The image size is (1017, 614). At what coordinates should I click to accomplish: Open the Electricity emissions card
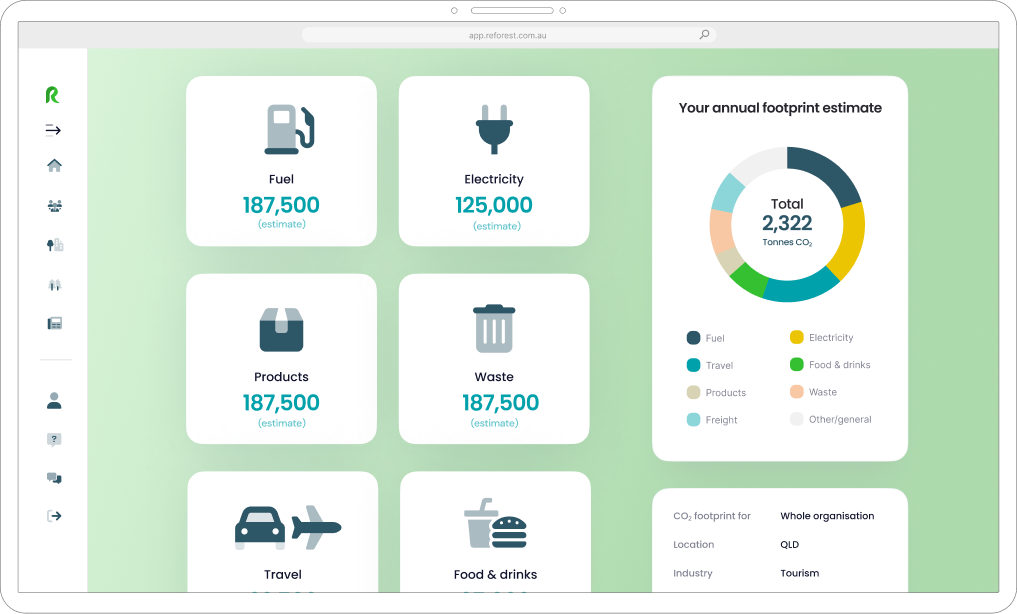[x=494, y=161]
